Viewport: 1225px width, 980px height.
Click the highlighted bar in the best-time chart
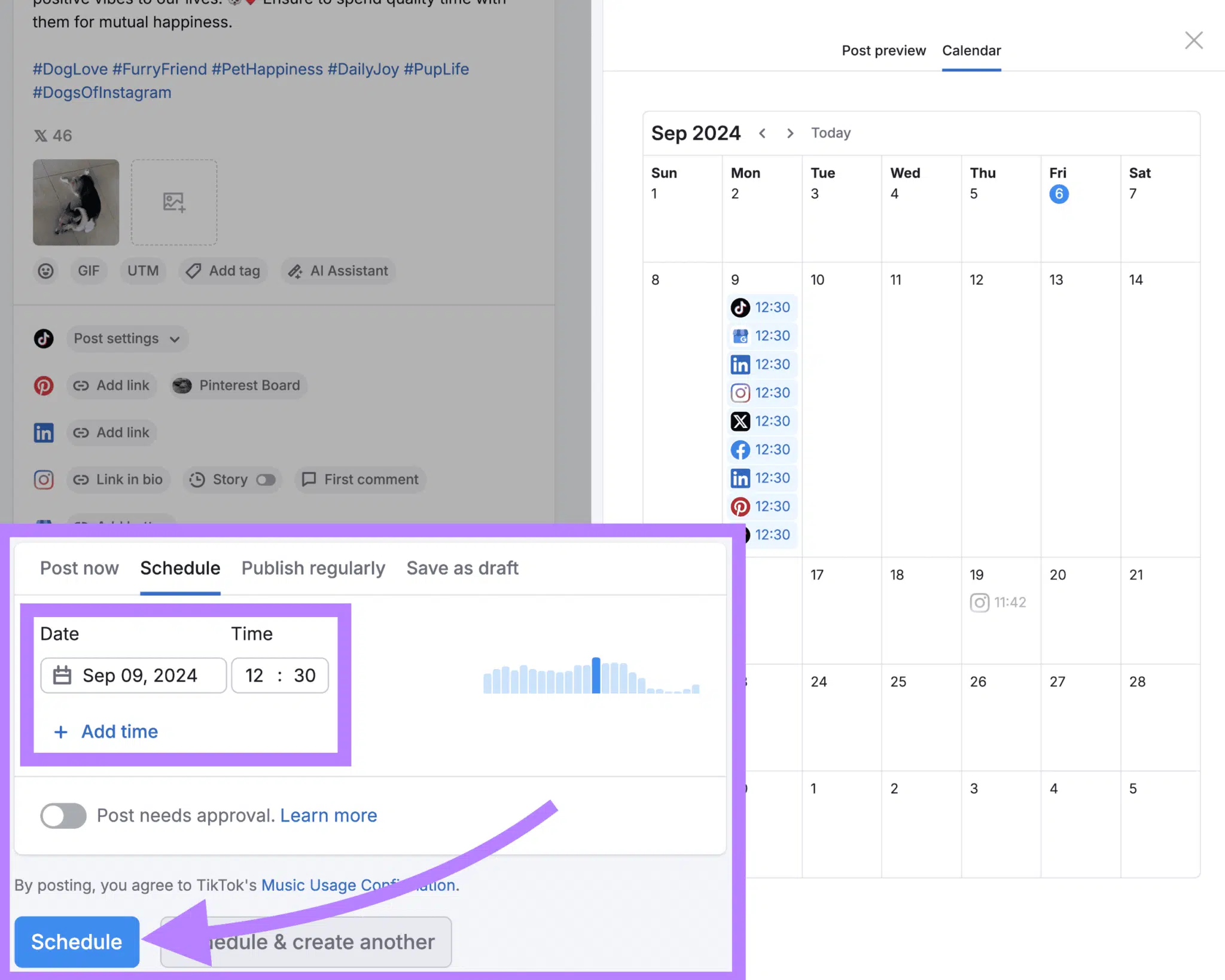tap(596, 676)
